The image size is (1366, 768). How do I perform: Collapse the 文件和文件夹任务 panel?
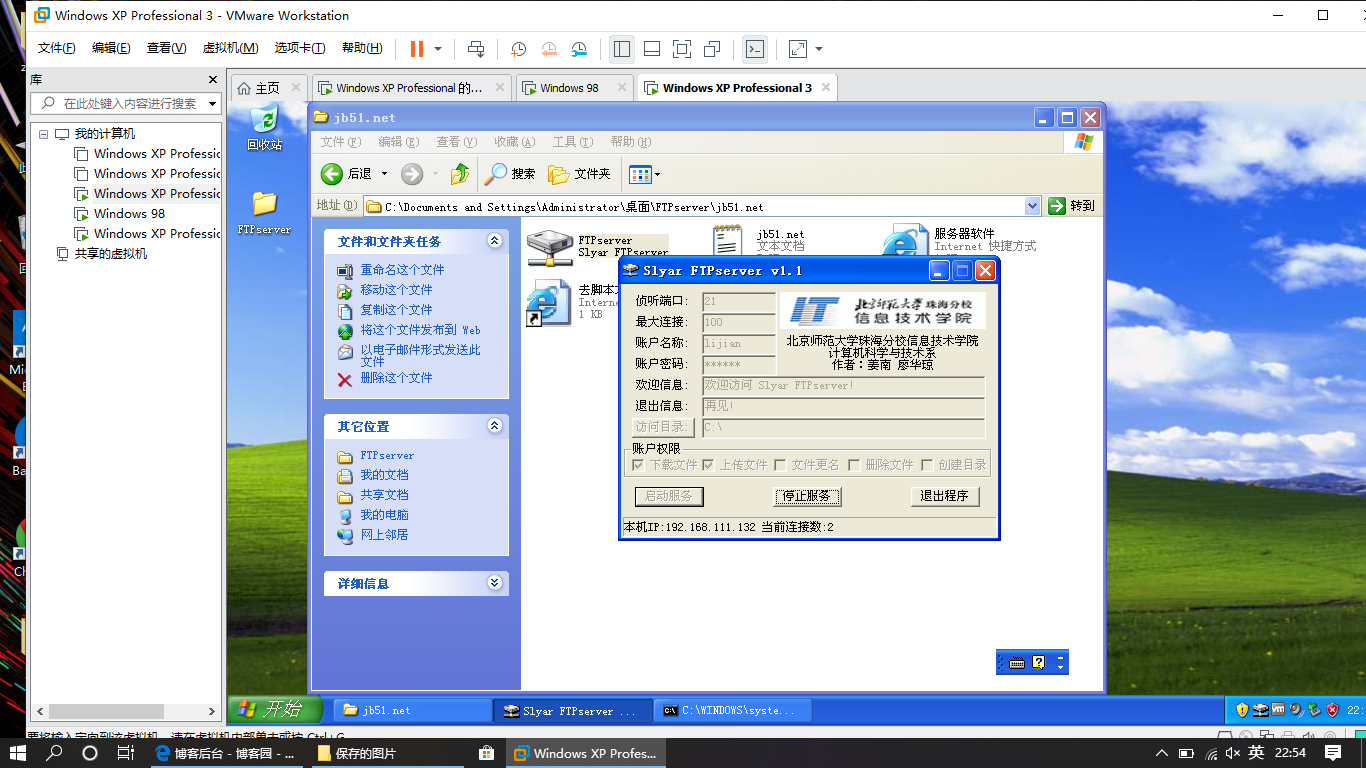494,241
